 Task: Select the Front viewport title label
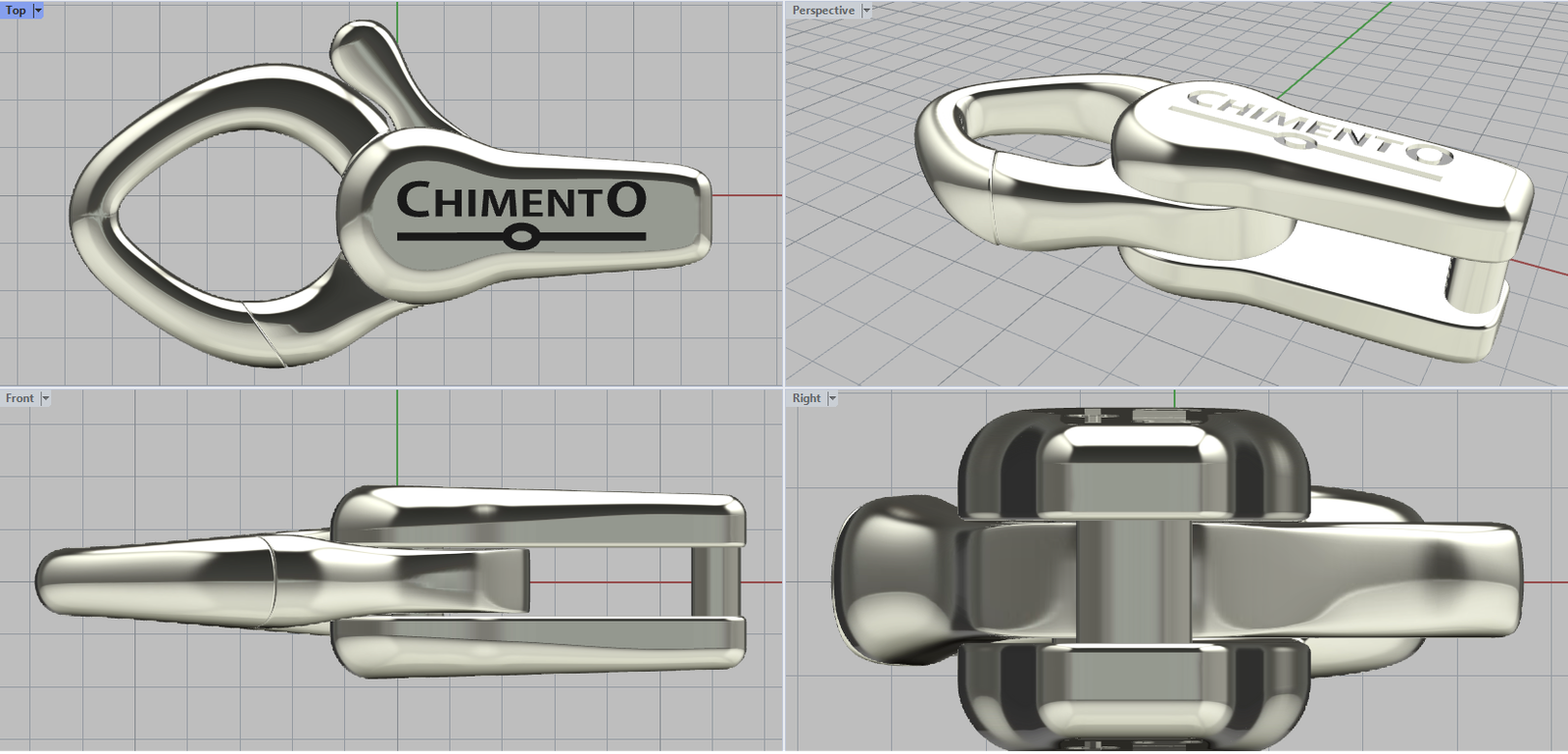tap(20, 399)
